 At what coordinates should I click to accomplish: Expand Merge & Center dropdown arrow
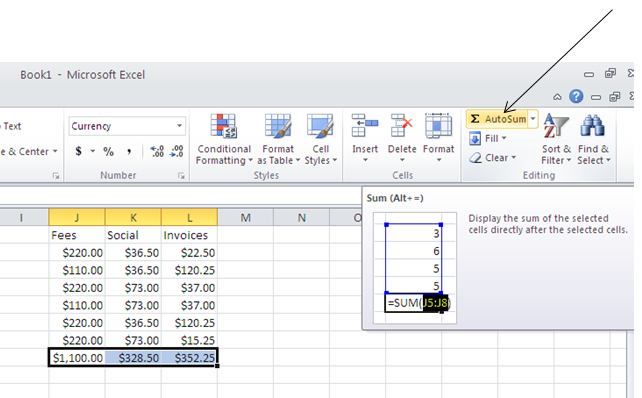pos(55,152)
